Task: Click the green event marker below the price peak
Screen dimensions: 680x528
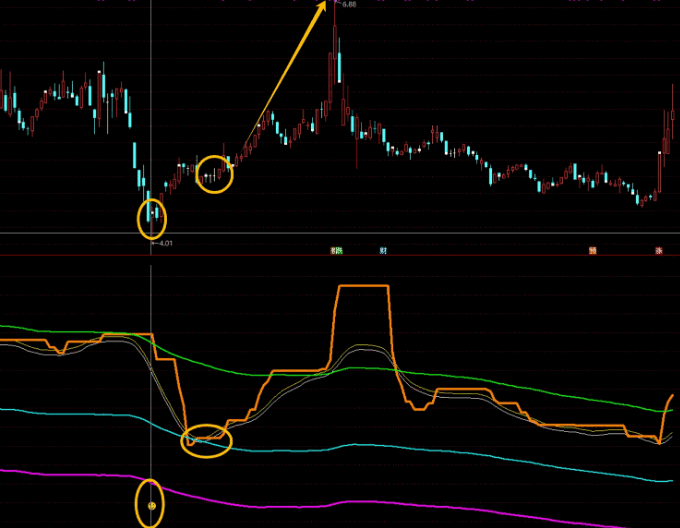Action: (337, 249)
